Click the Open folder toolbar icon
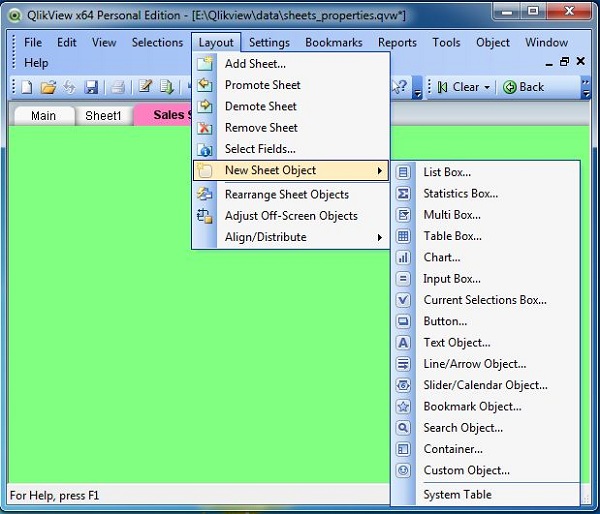The width and height of the screenshot is (600, 514). pos(48,87)
